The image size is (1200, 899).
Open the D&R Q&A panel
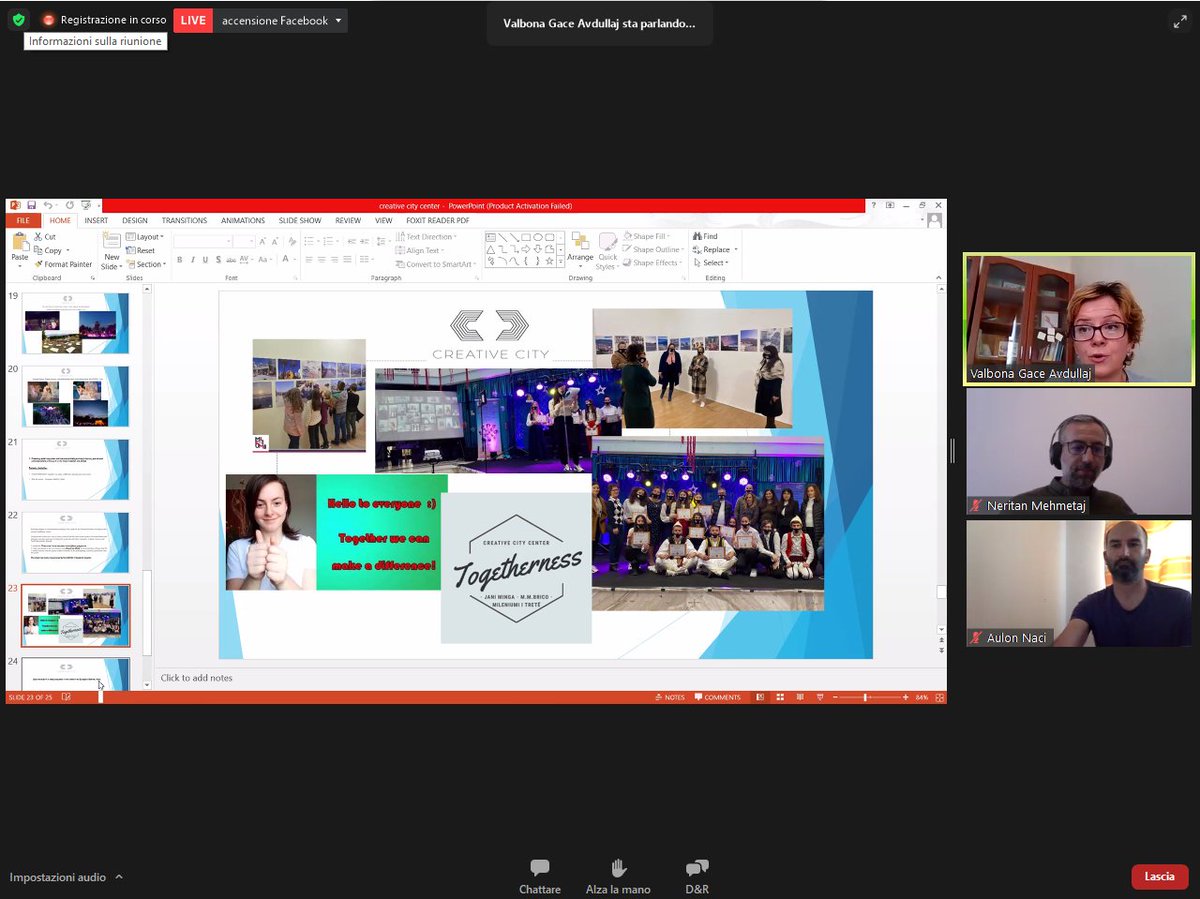[697, 877]
